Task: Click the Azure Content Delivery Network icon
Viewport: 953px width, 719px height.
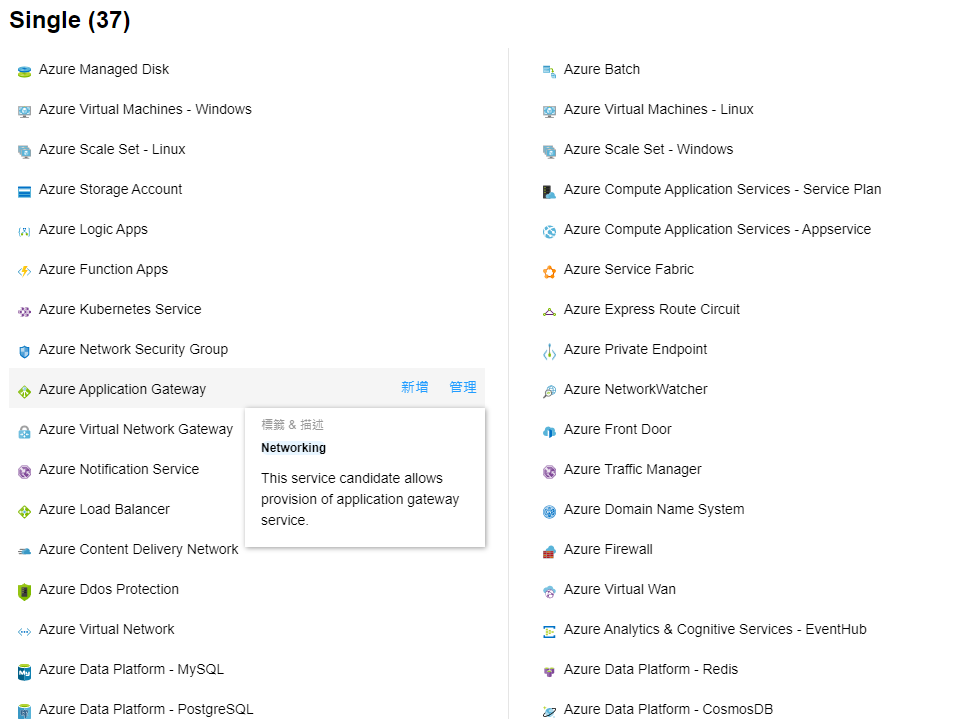Action: 24,552
